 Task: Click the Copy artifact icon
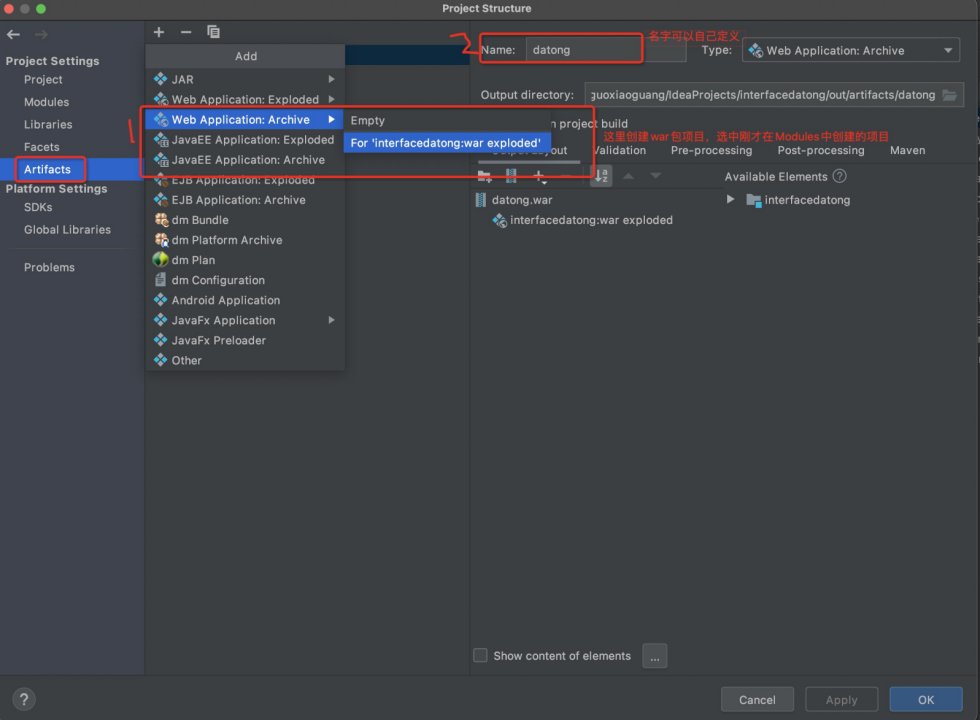click(x=213, y=32)
